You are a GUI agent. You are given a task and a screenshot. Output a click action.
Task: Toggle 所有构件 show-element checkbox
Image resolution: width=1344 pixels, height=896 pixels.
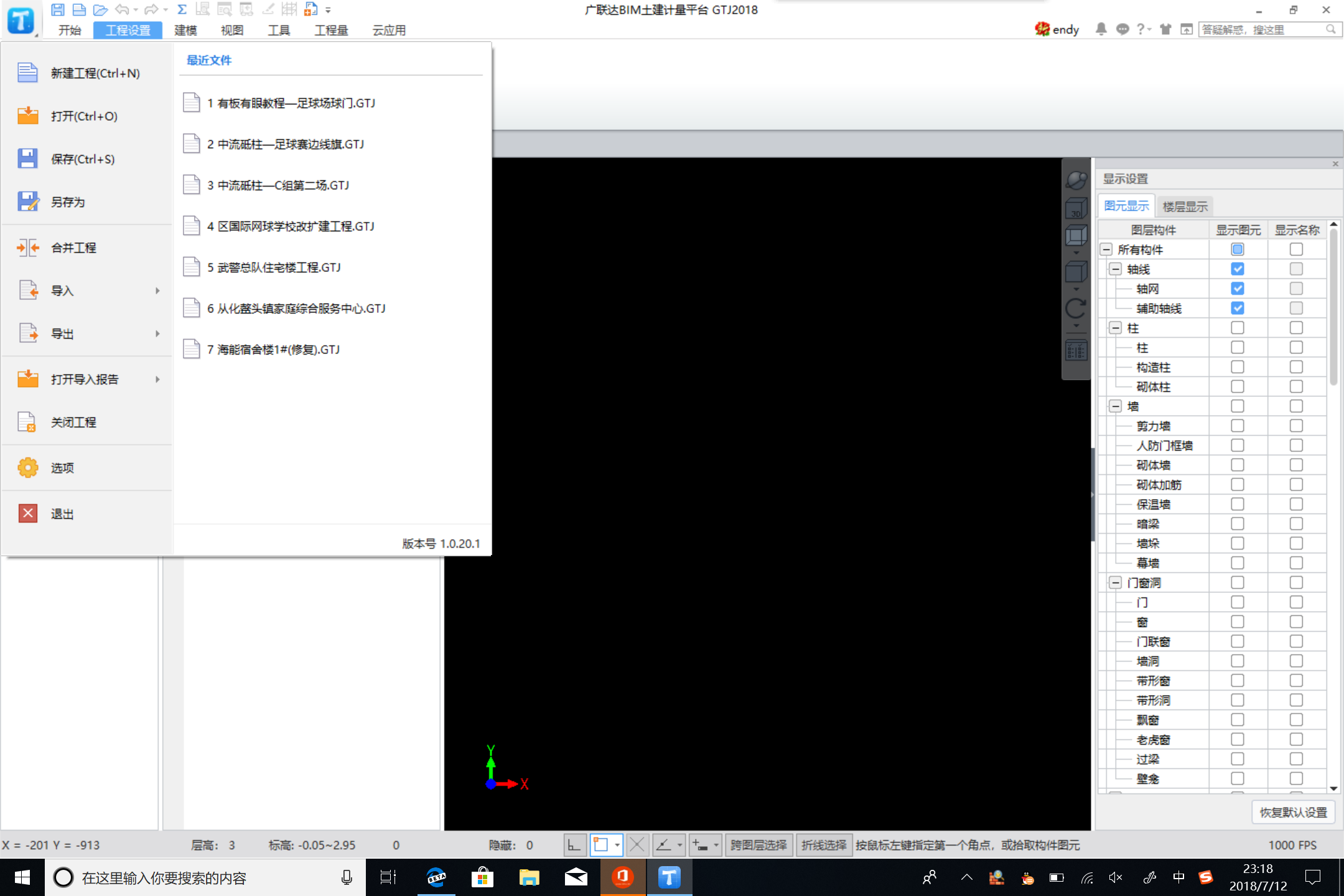(x=1238, y=250)
